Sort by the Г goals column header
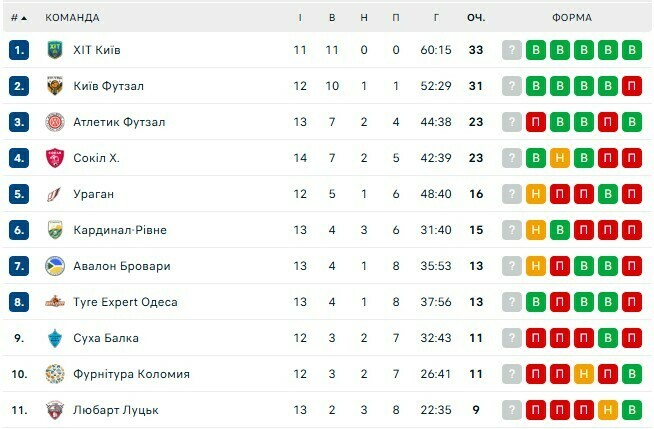Image resolution: width=654 pixels, height=429 pixels. (x=437, y=18)
